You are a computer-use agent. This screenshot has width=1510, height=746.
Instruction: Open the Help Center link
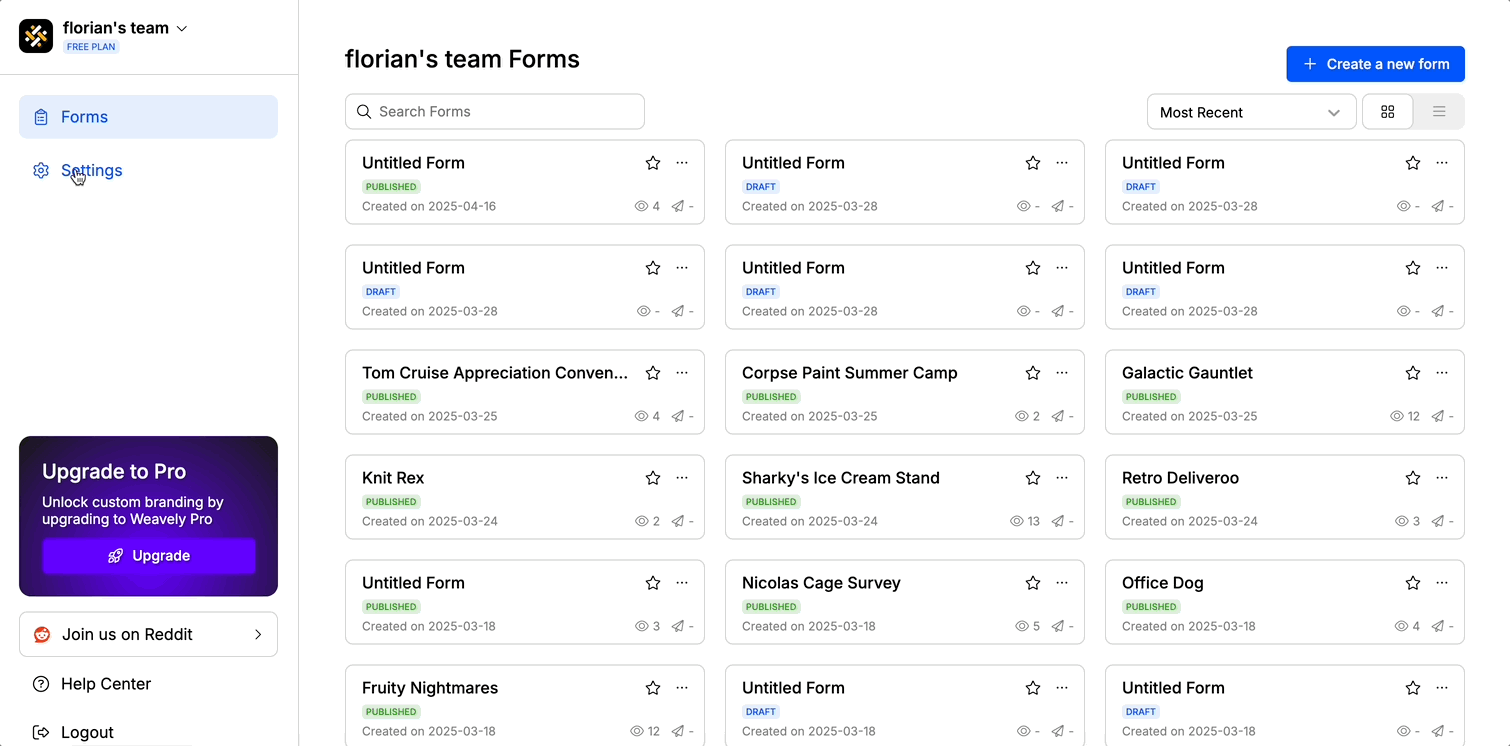(105, 684)
